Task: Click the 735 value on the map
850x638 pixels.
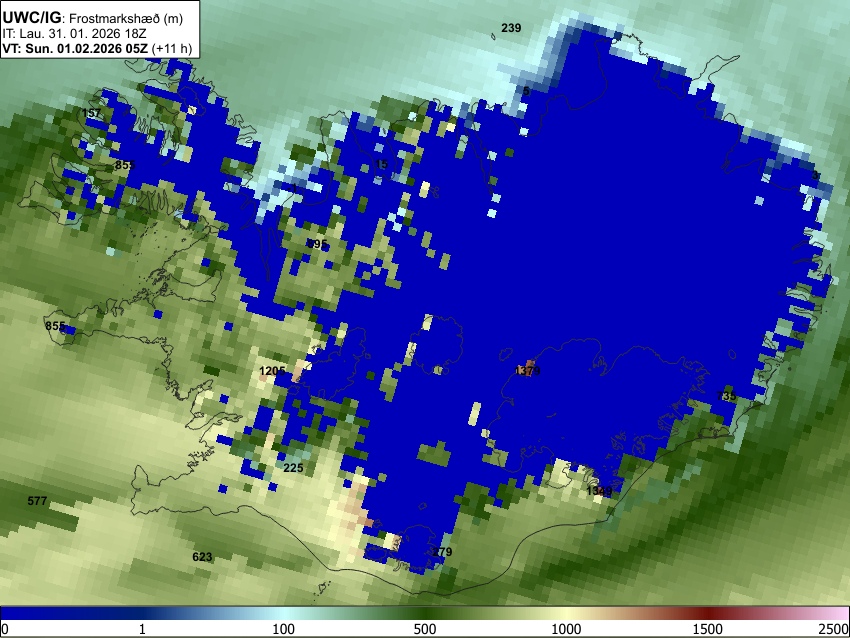Action: coord(726,396)
